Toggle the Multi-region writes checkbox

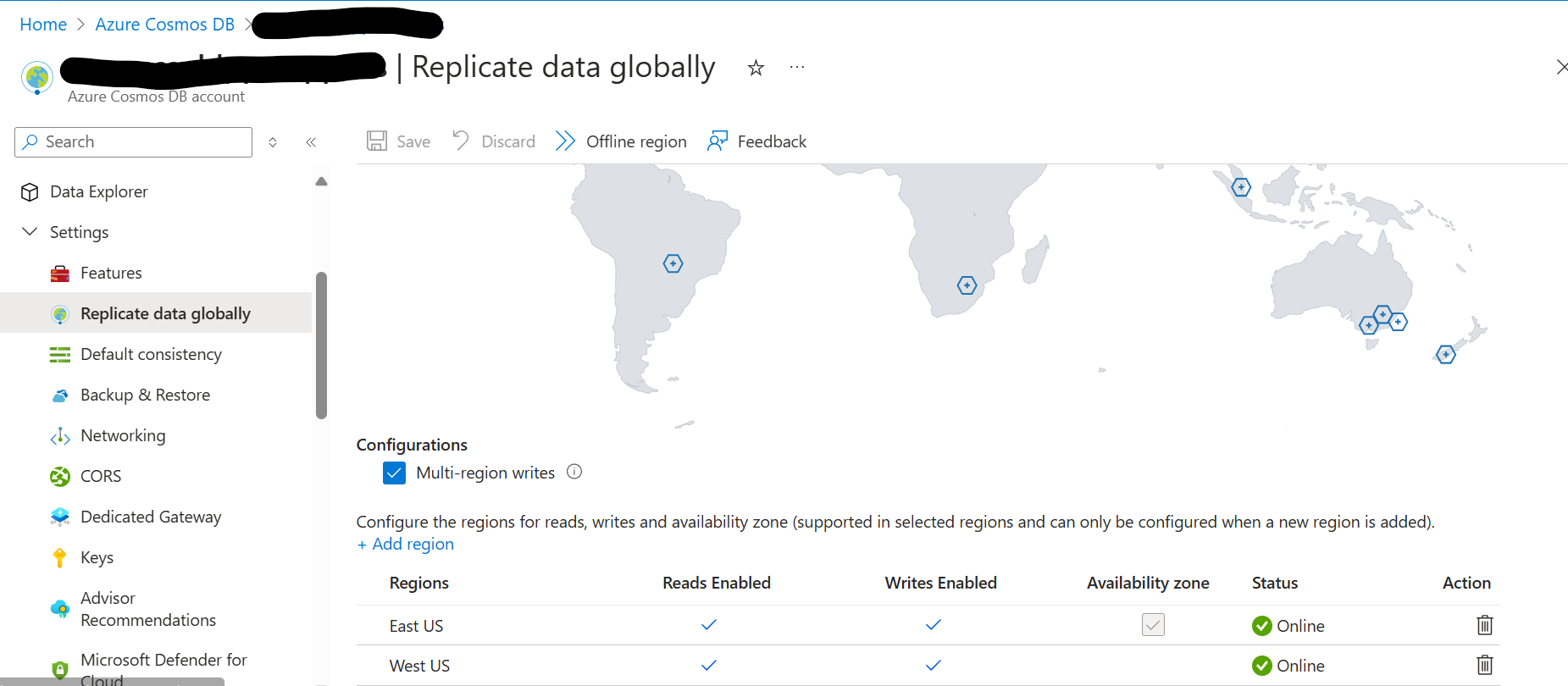click(x=394, y=473)
